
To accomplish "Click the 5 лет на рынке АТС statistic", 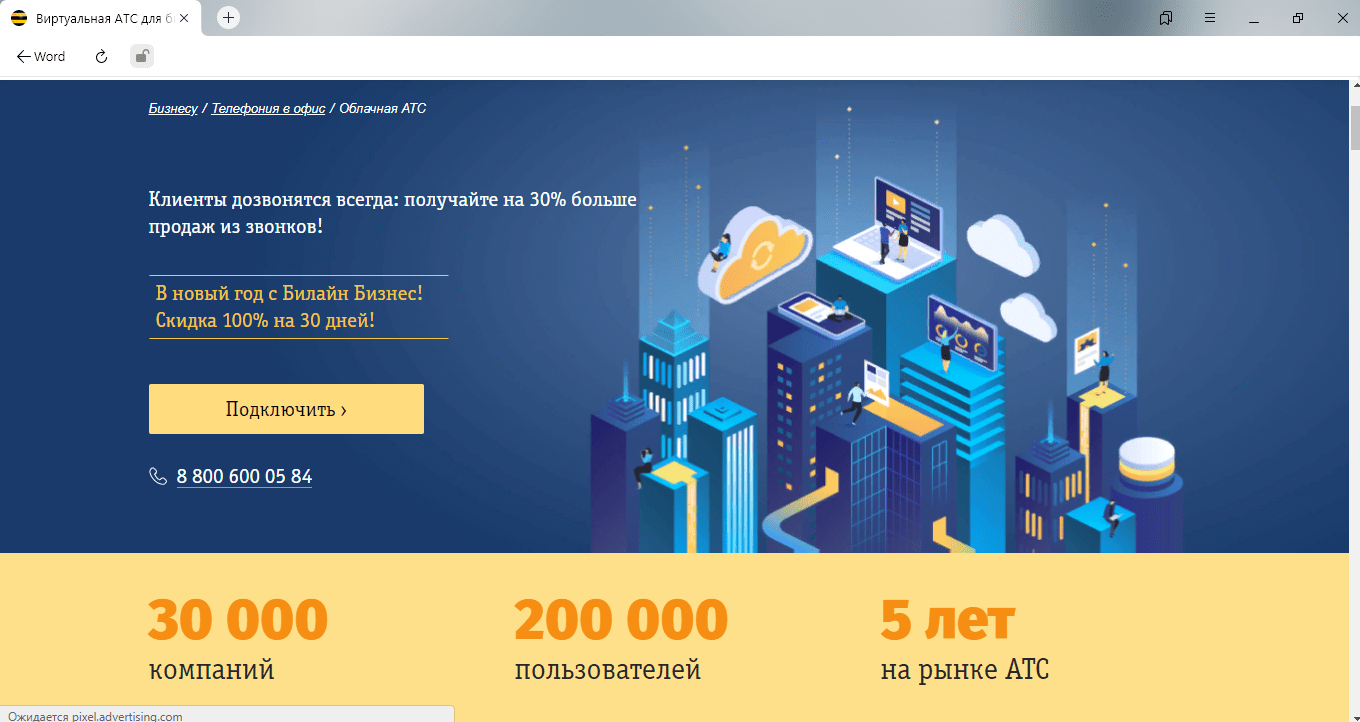I will pyautogui.click(x=964, y=639).
